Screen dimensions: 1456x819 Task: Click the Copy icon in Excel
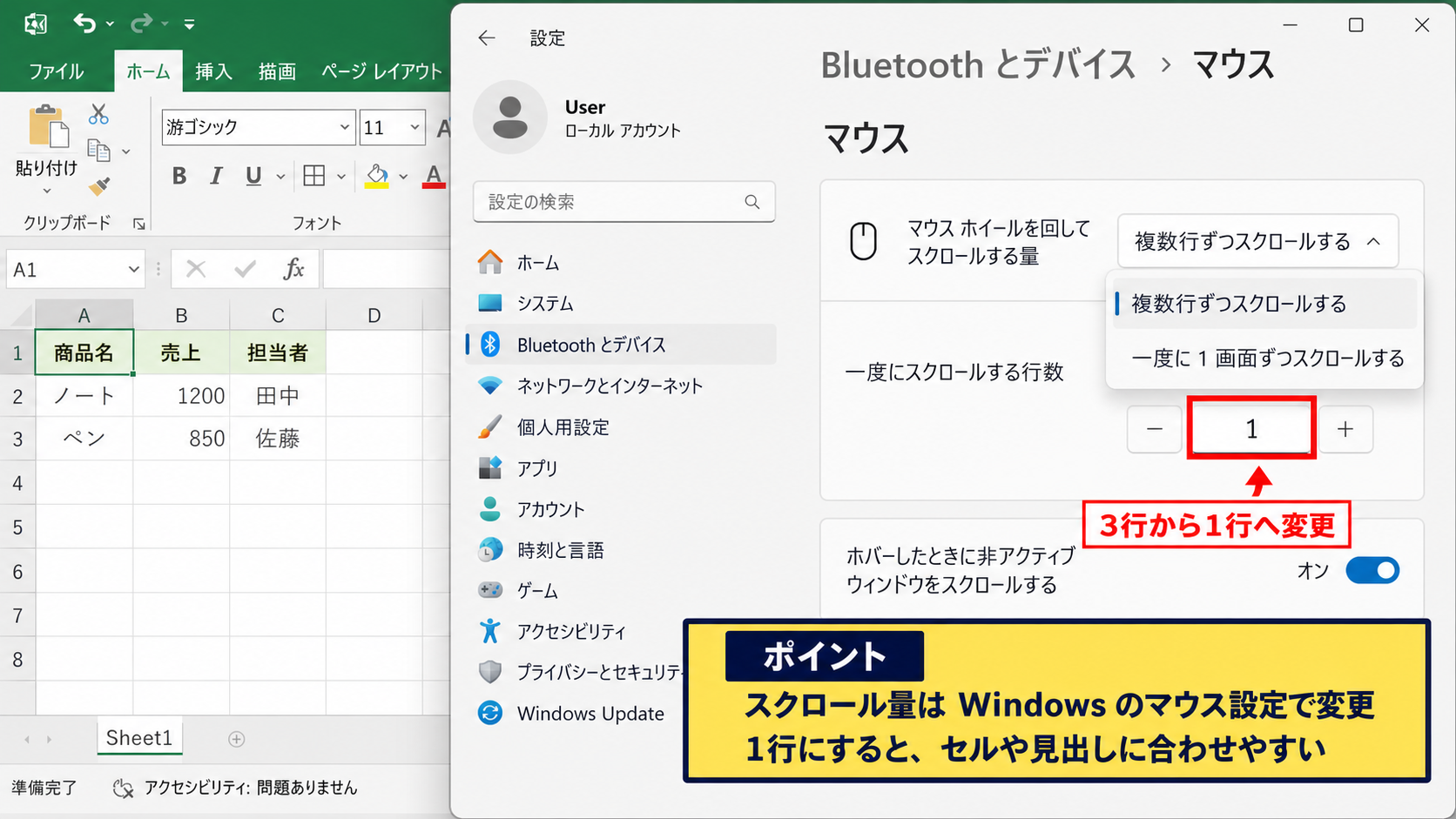(x=98, y=151)
